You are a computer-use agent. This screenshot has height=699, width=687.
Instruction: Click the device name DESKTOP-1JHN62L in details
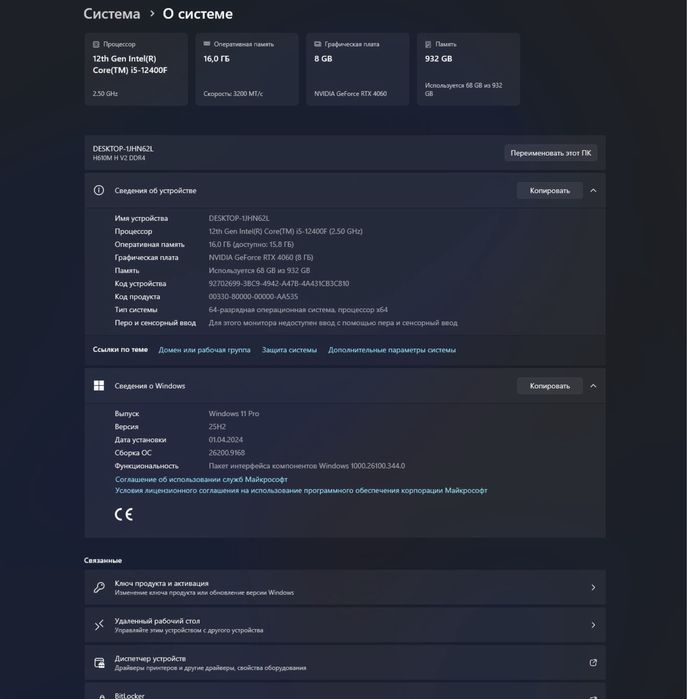pos(239,218)
